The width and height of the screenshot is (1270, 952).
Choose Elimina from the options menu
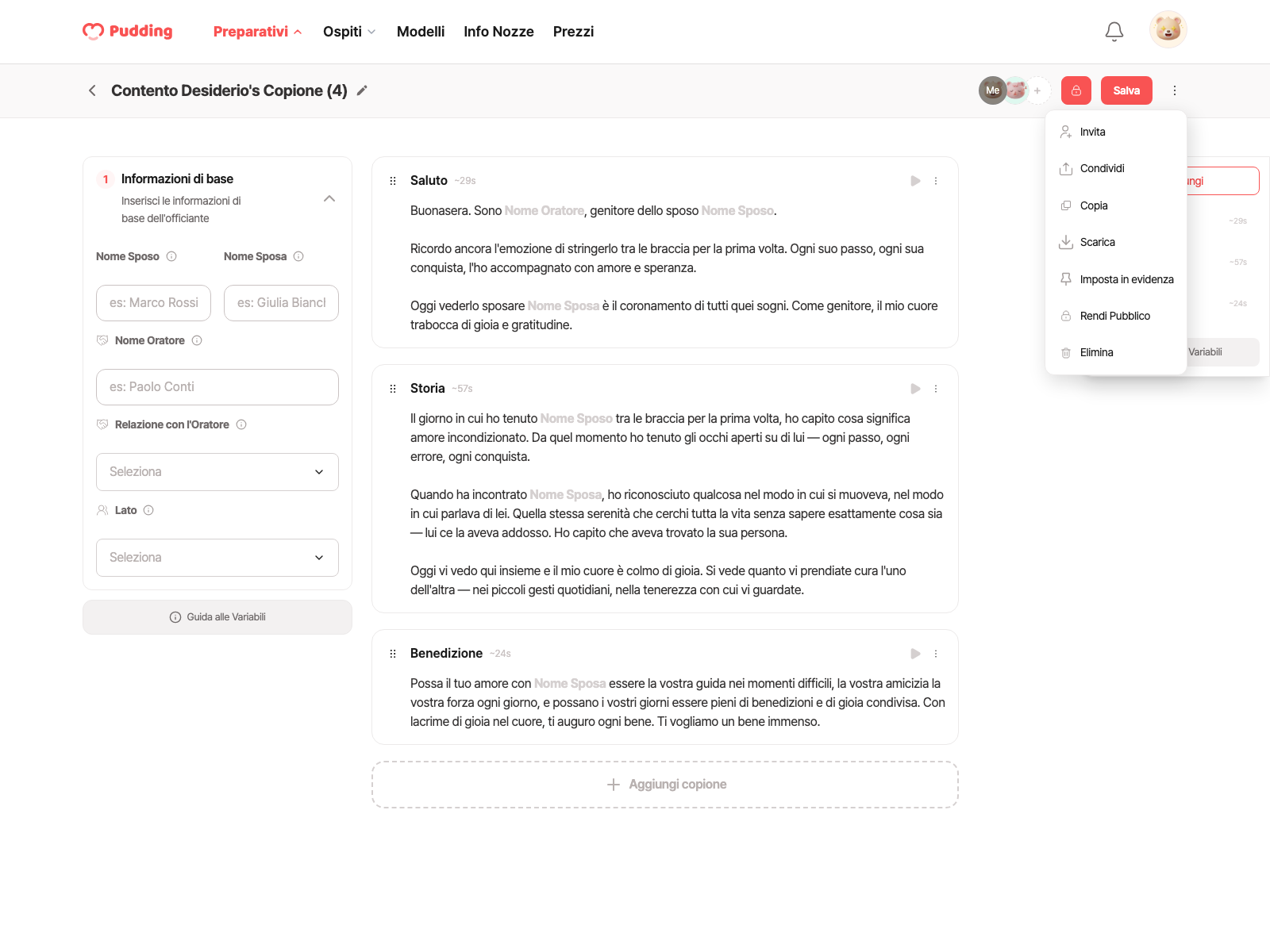(x=1116, y=352)
